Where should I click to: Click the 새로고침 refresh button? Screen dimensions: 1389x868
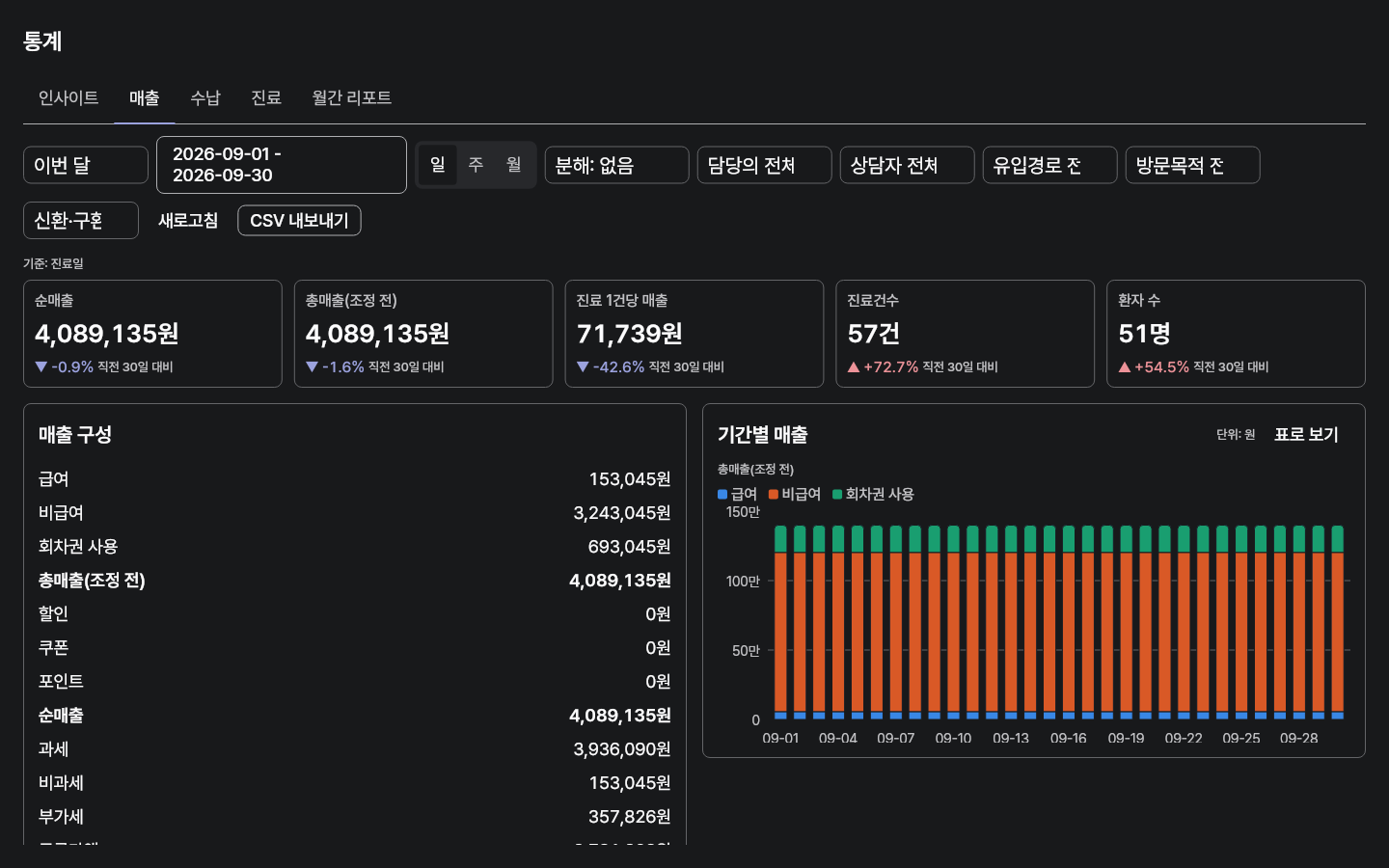188,221
